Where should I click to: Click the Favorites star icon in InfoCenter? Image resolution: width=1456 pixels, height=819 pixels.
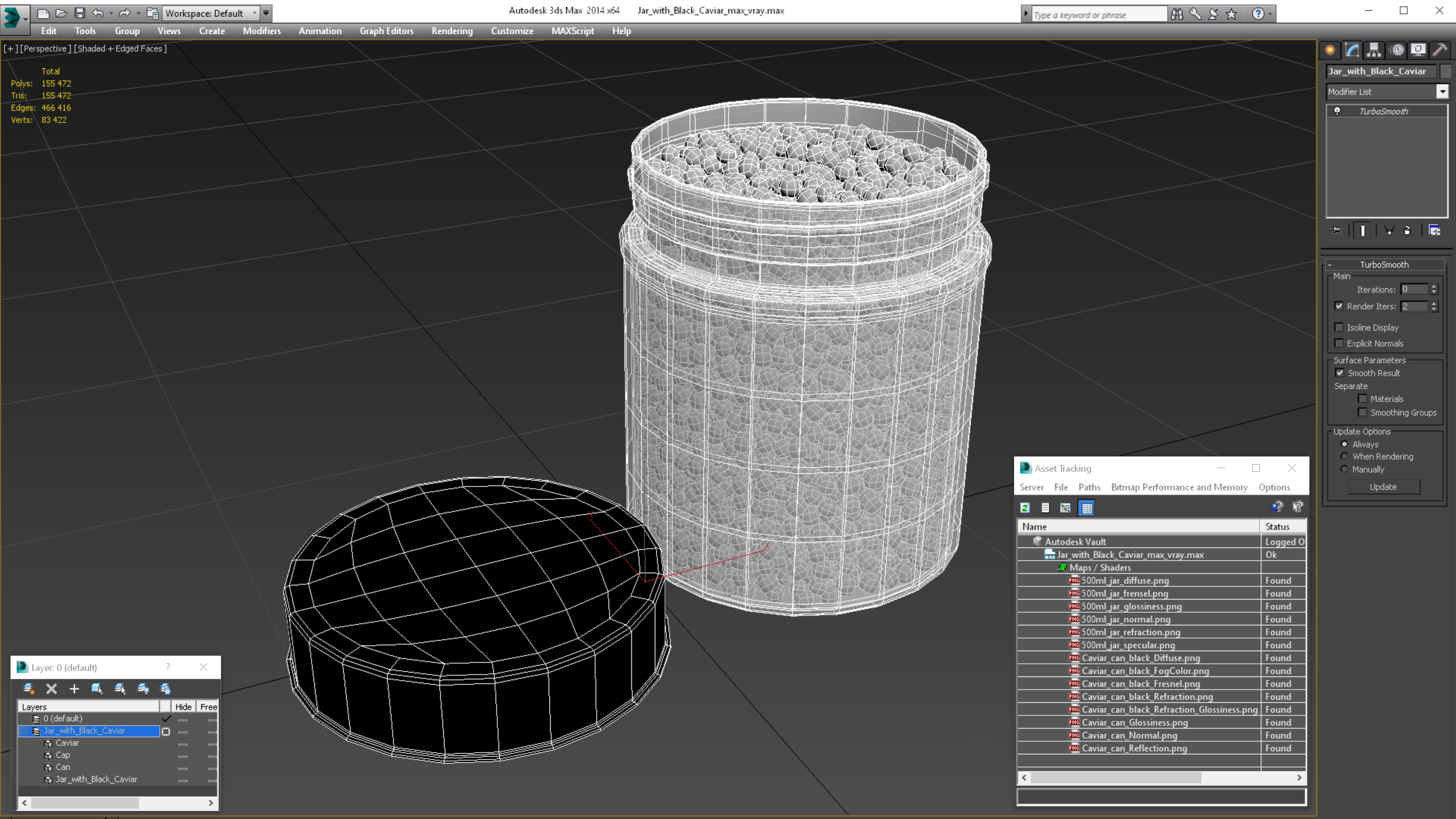(1232, 14)
